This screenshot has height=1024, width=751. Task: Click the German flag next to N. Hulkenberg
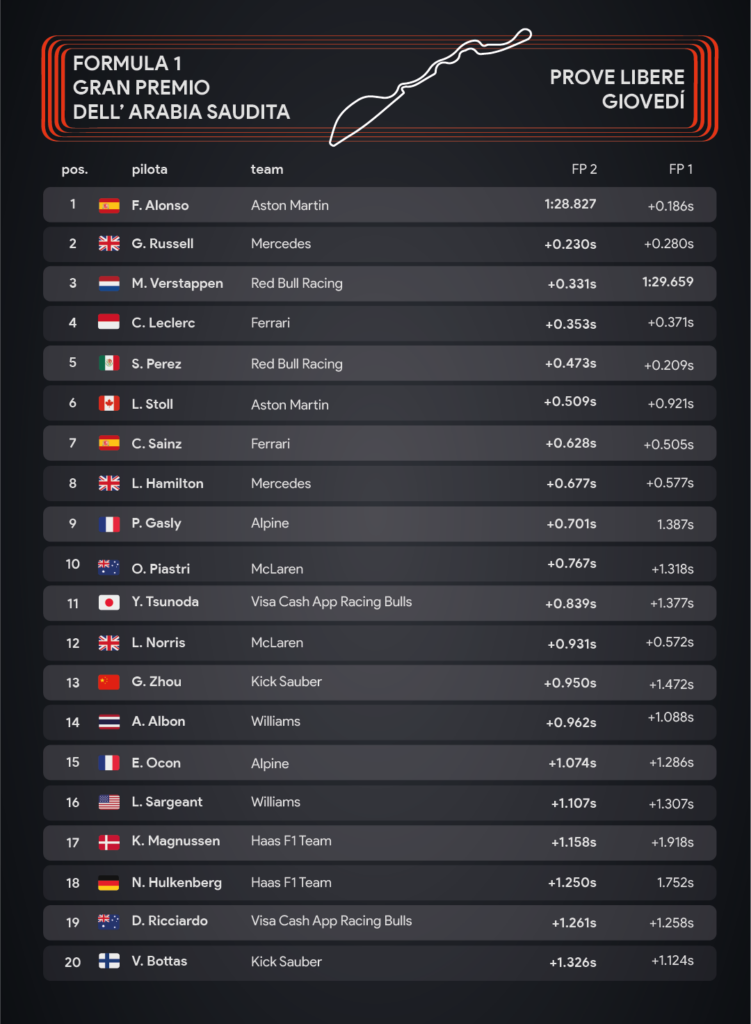tap(109, 883)
